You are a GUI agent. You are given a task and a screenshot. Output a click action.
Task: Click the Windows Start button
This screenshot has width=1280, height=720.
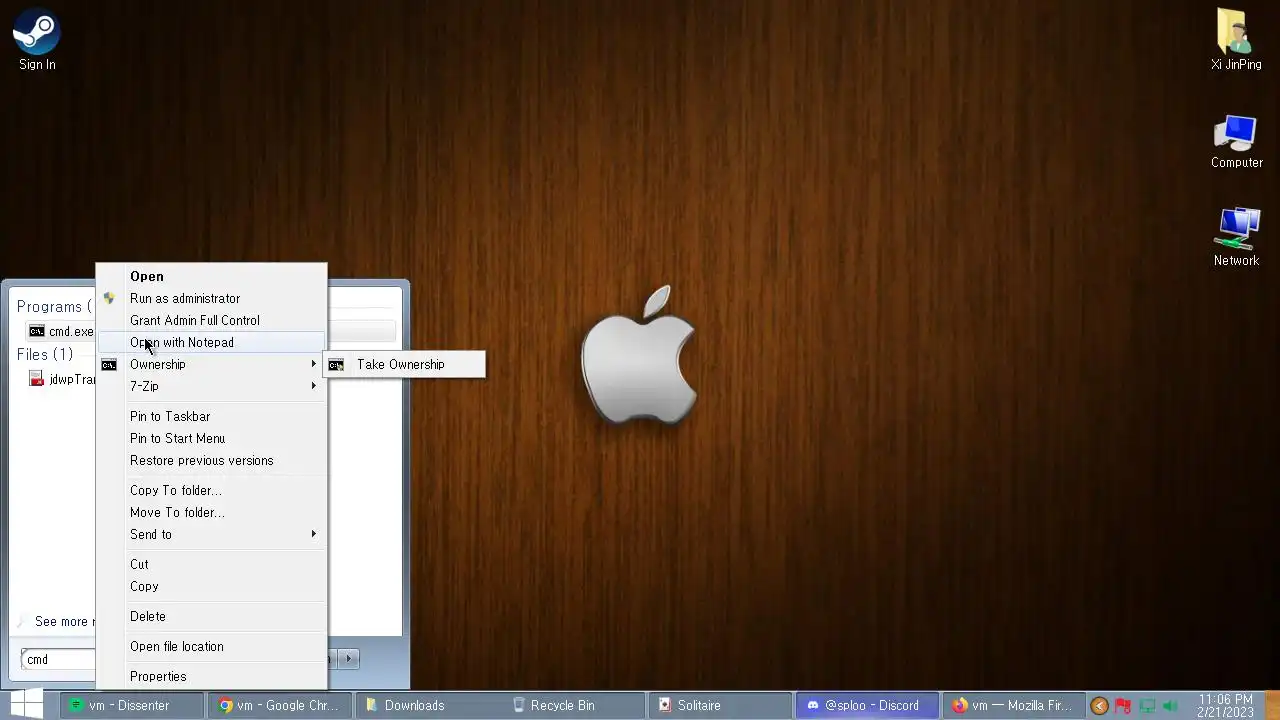[27, 704]
